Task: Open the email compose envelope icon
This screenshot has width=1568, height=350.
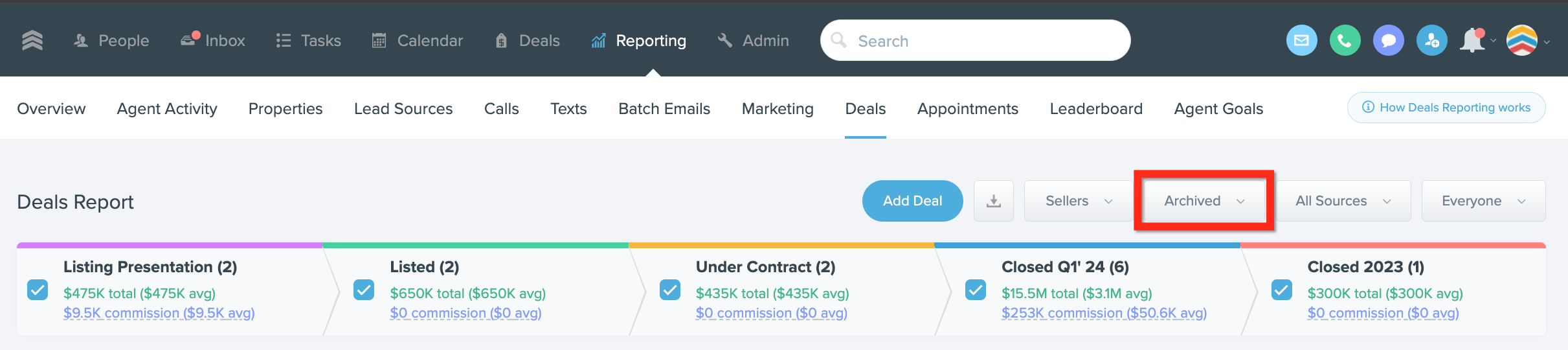Action: (1301, 40)
